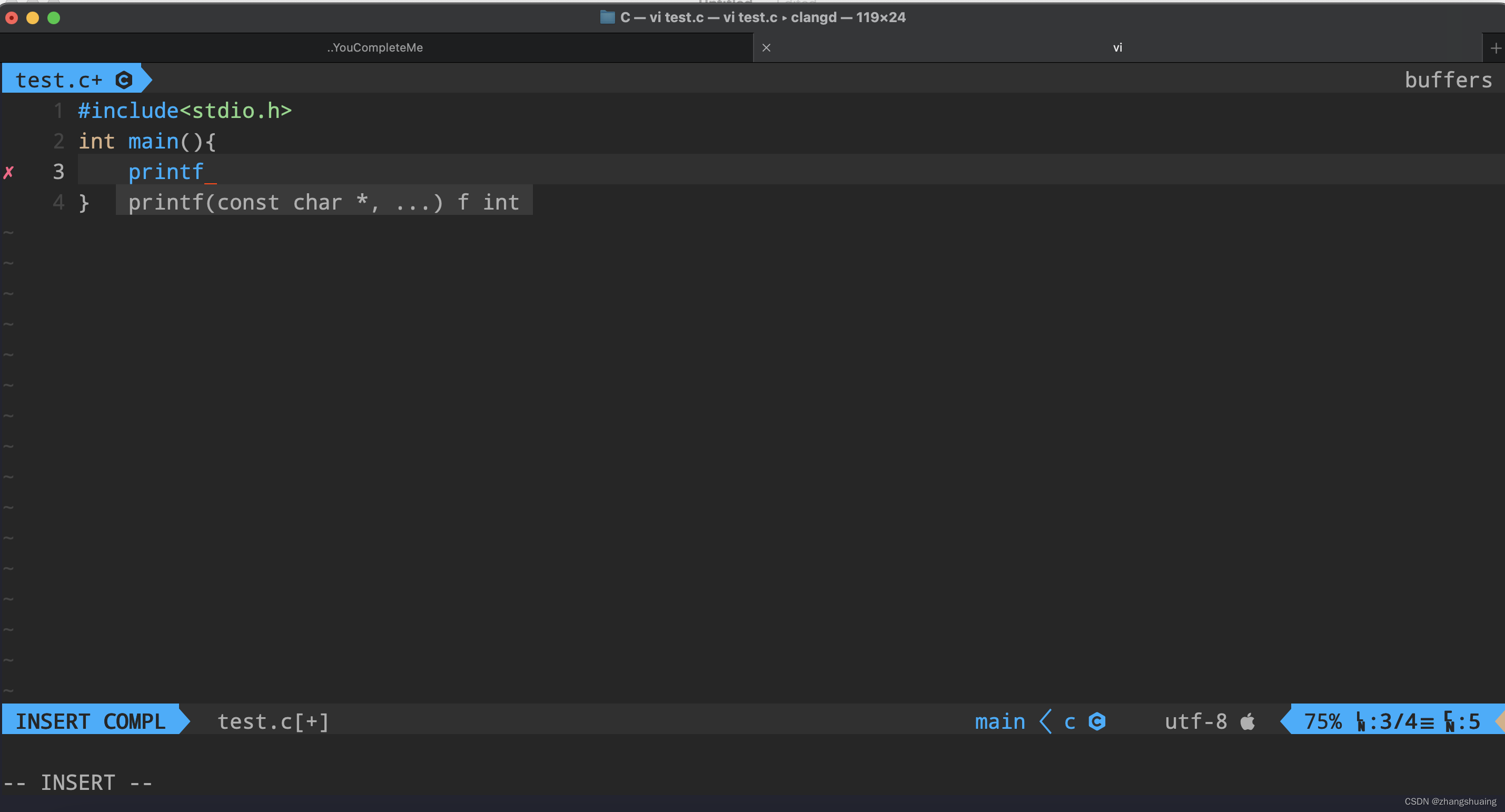Click the column number indicator :5 in the status line
1505x812 pixels.
tap(1468, 721)
